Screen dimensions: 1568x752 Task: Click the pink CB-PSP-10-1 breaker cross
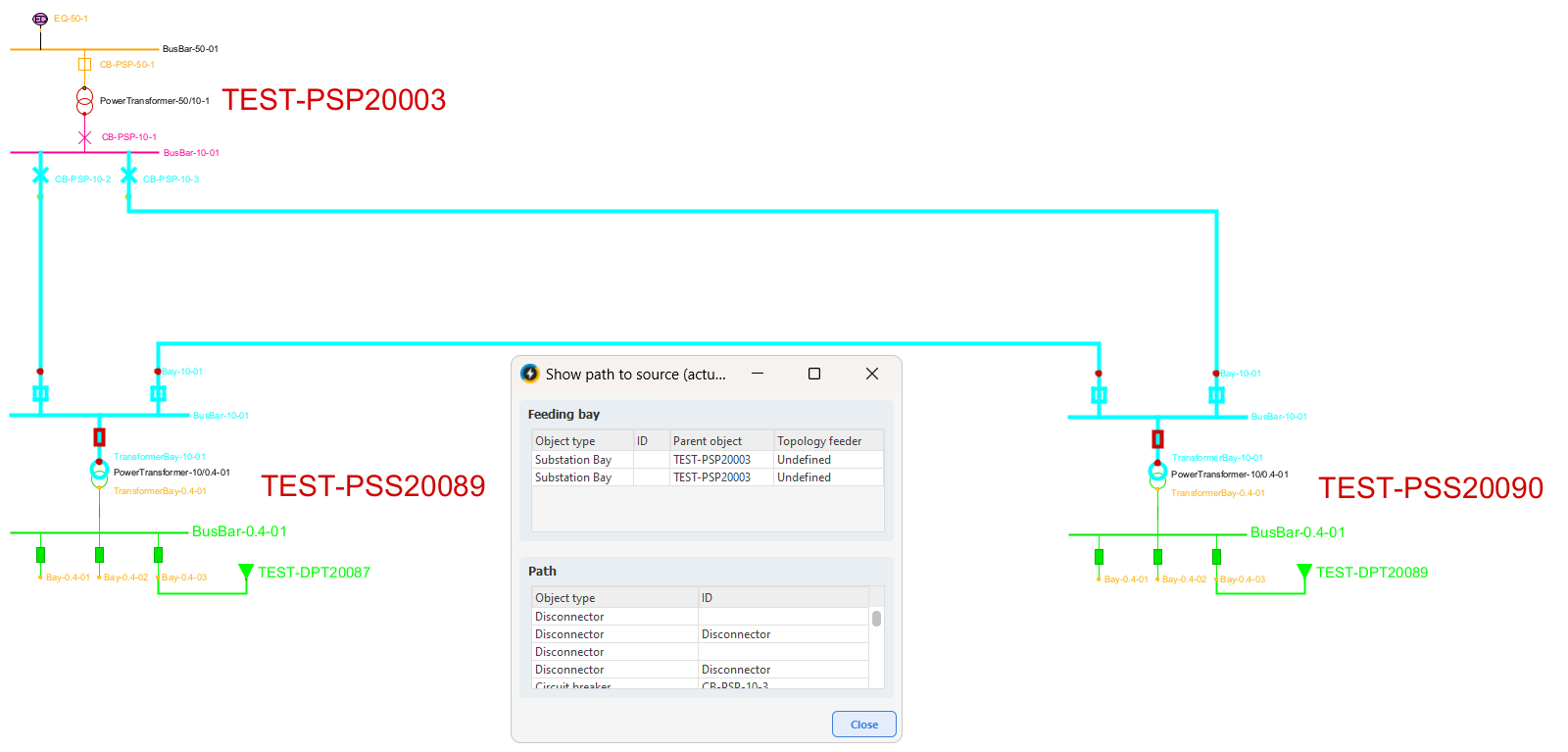(84, 137)
